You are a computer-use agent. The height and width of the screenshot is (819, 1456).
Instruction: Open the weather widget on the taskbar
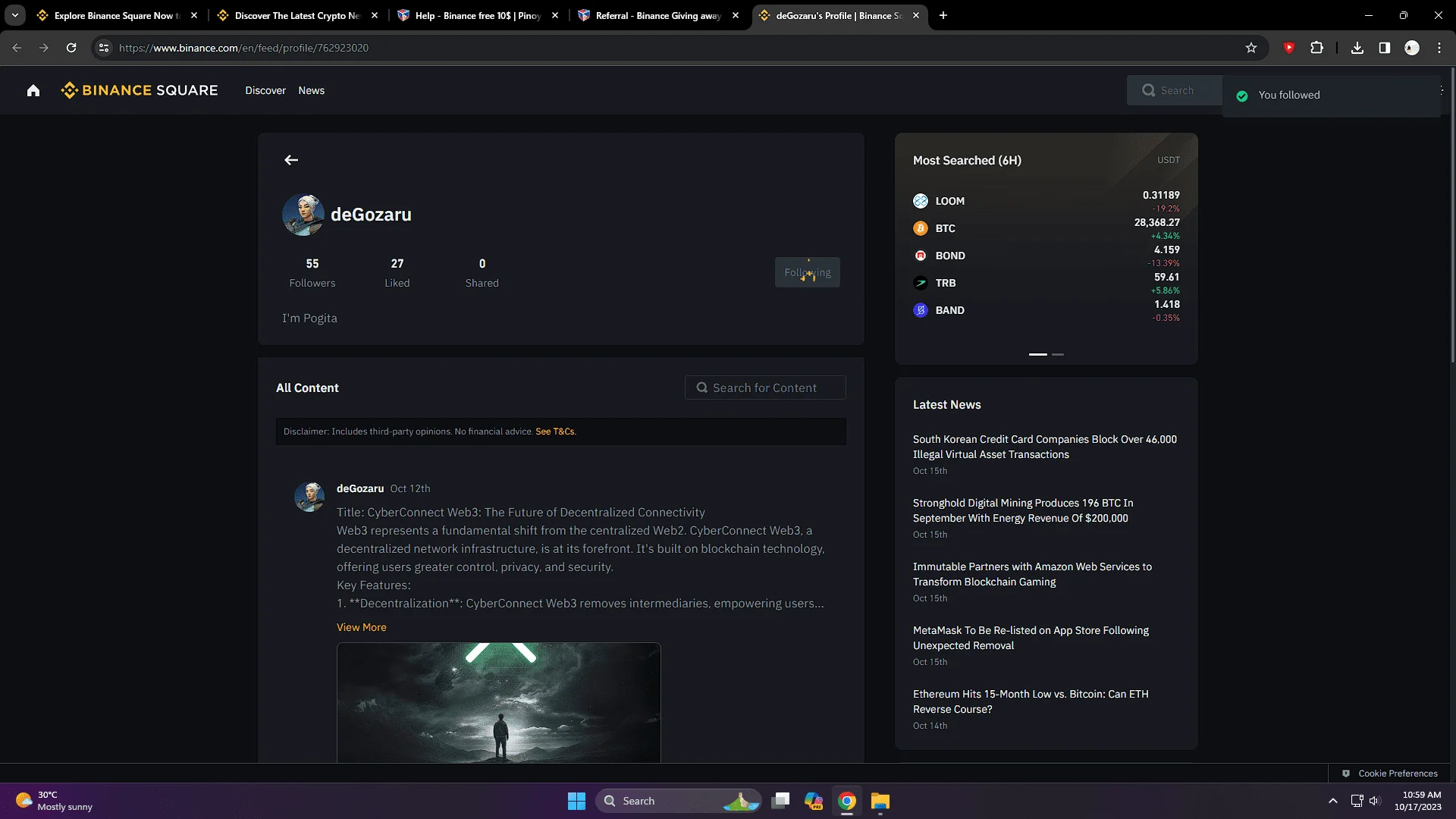(55, 801)
